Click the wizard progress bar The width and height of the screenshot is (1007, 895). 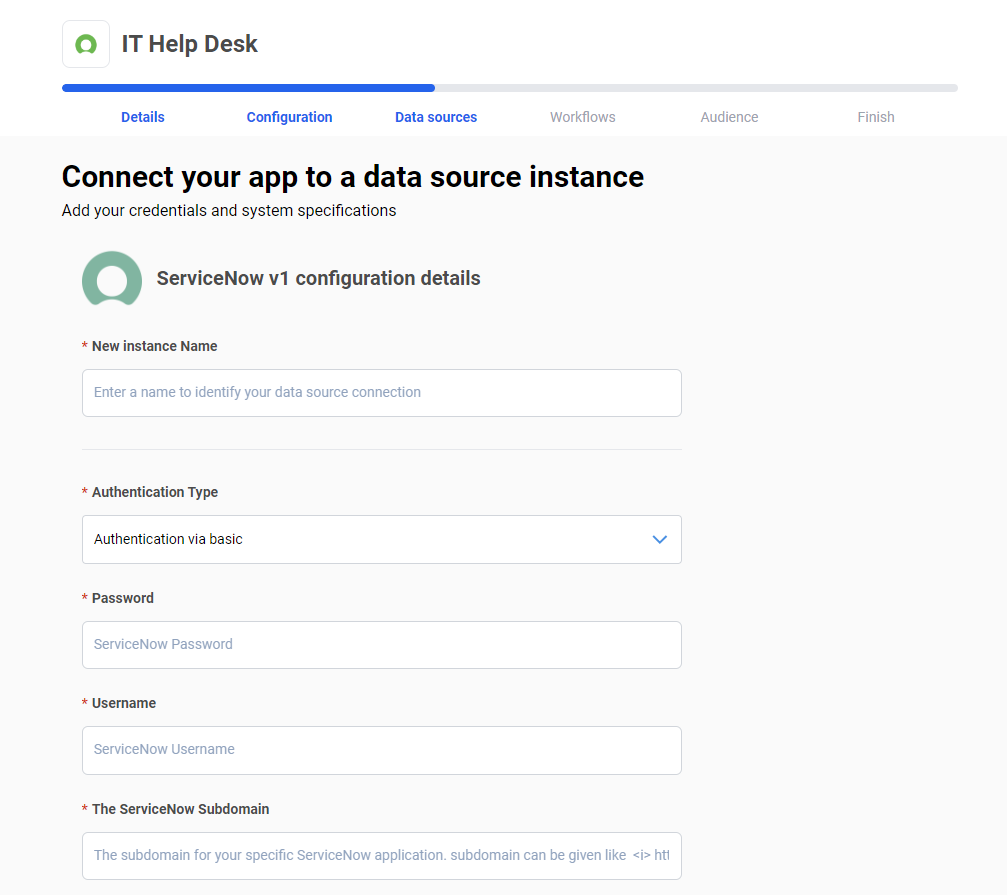click(x=510, y=88)
